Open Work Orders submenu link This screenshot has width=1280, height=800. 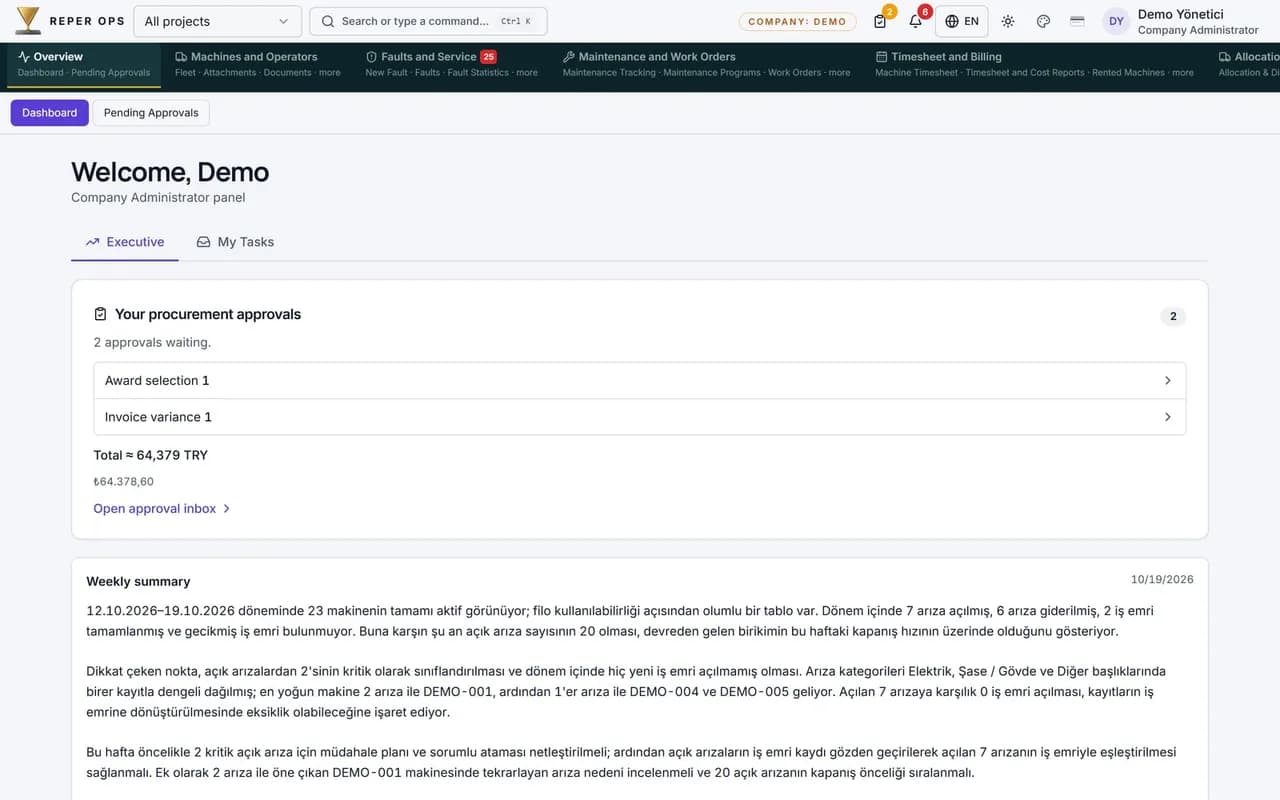pos(795,73)
